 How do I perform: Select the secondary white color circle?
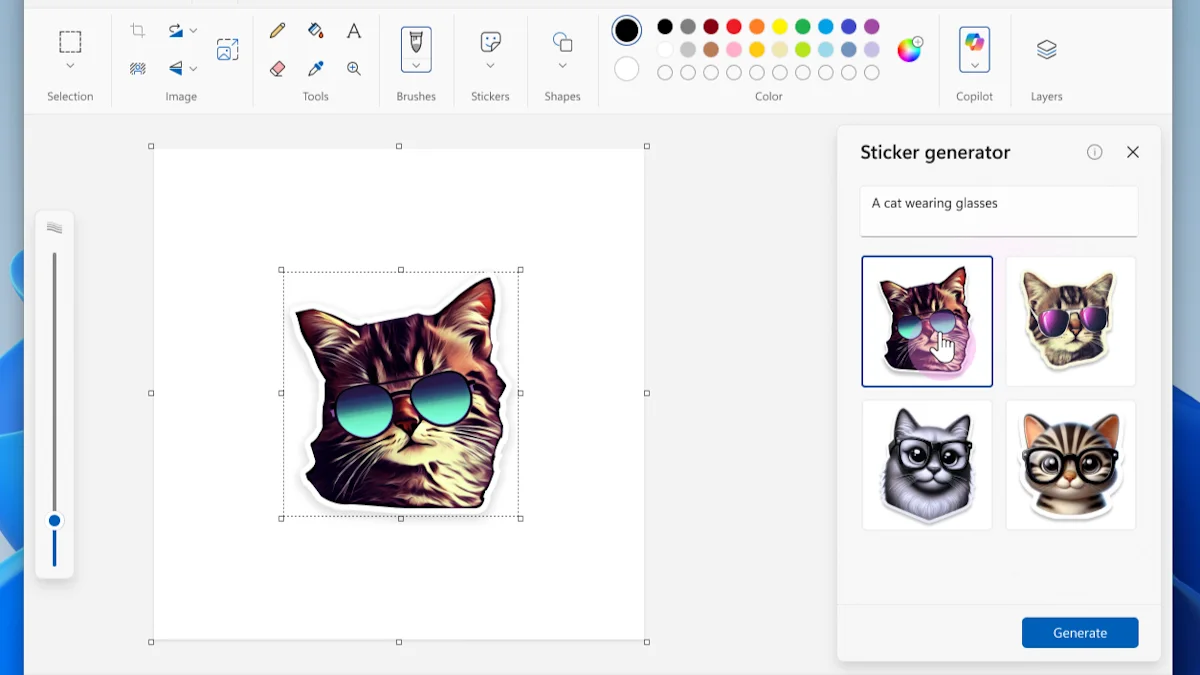627,69
